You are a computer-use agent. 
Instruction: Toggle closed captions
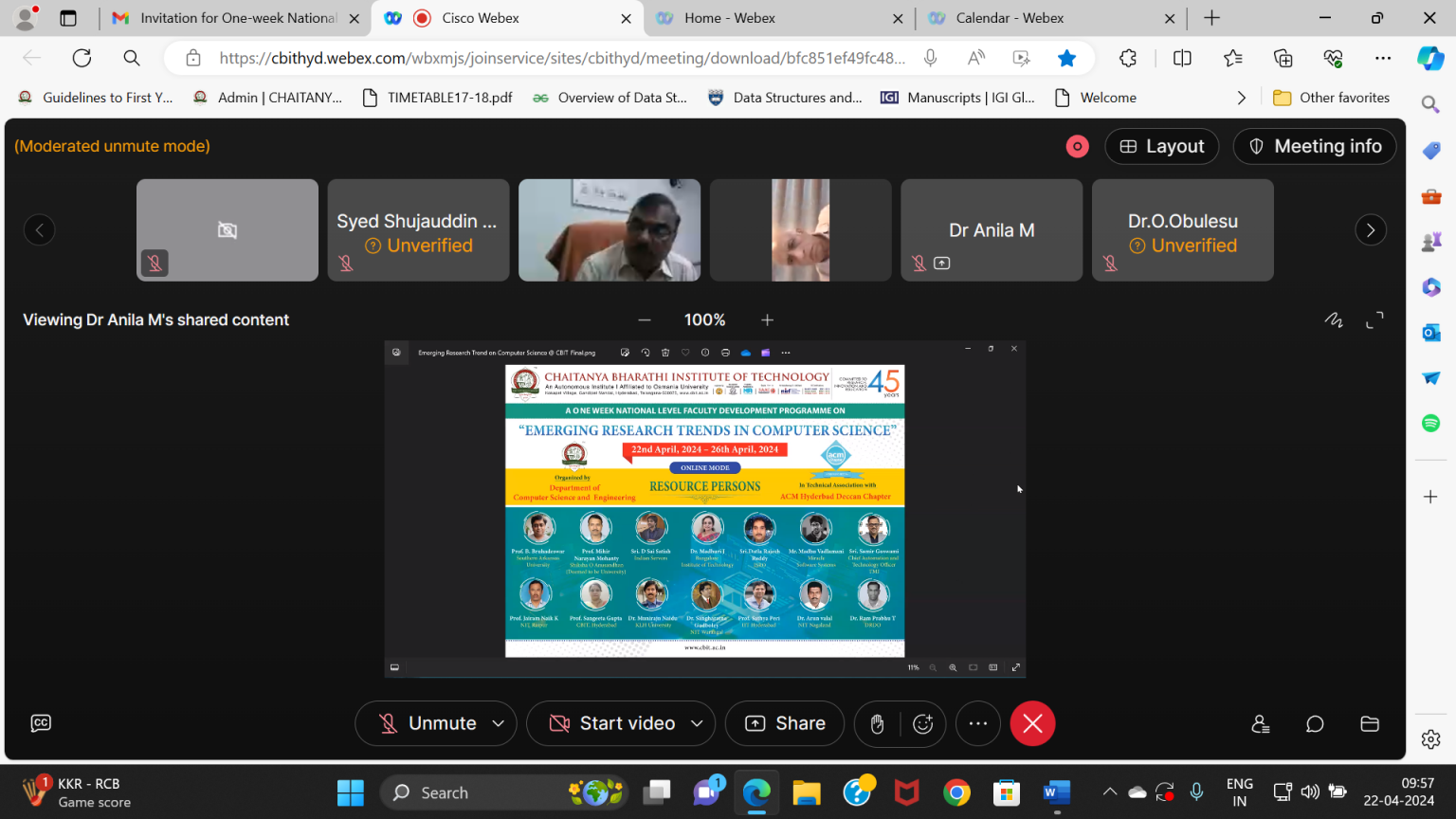point(41,723)
